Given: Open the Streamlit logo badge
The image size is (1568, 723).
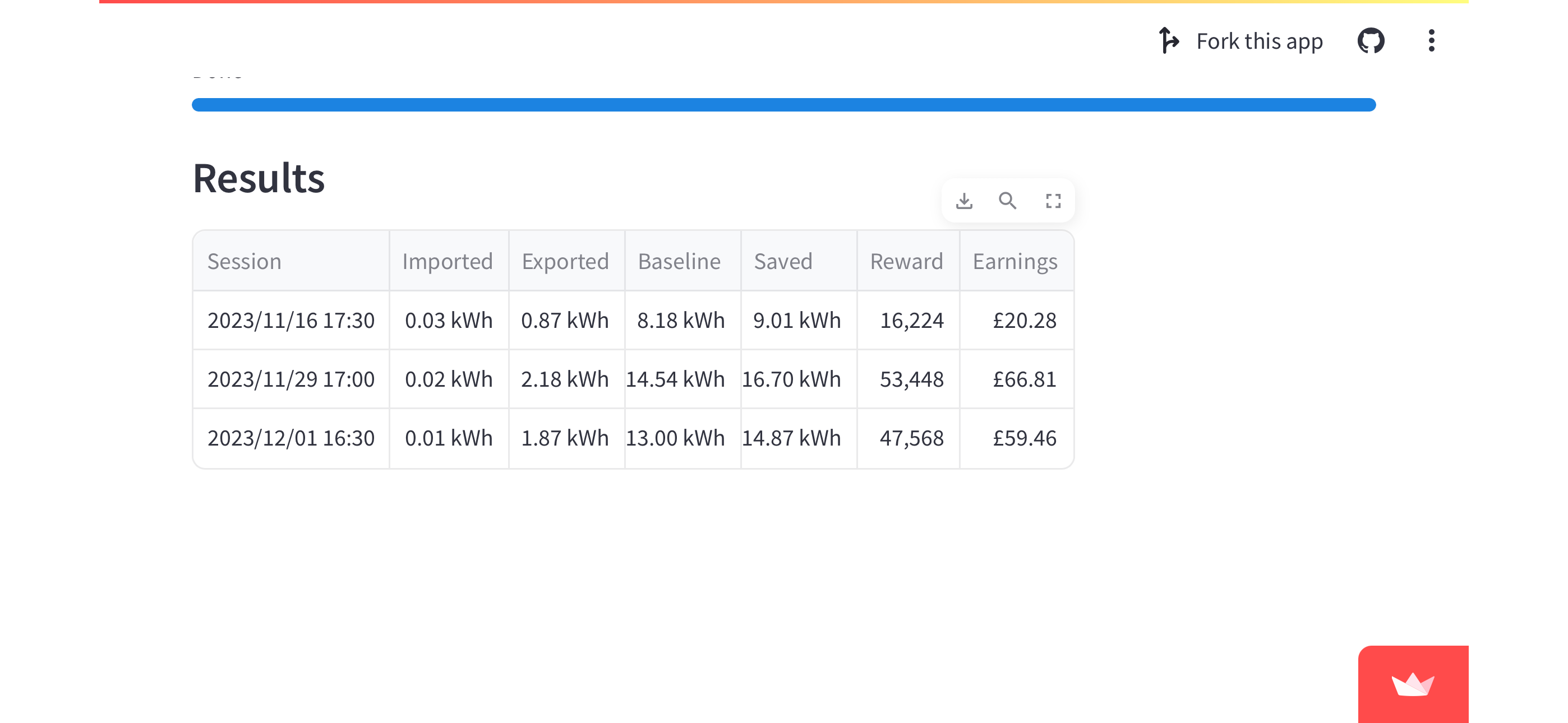Looking at the screenshot, I should pyautogui.click(x=1413, y=685).
